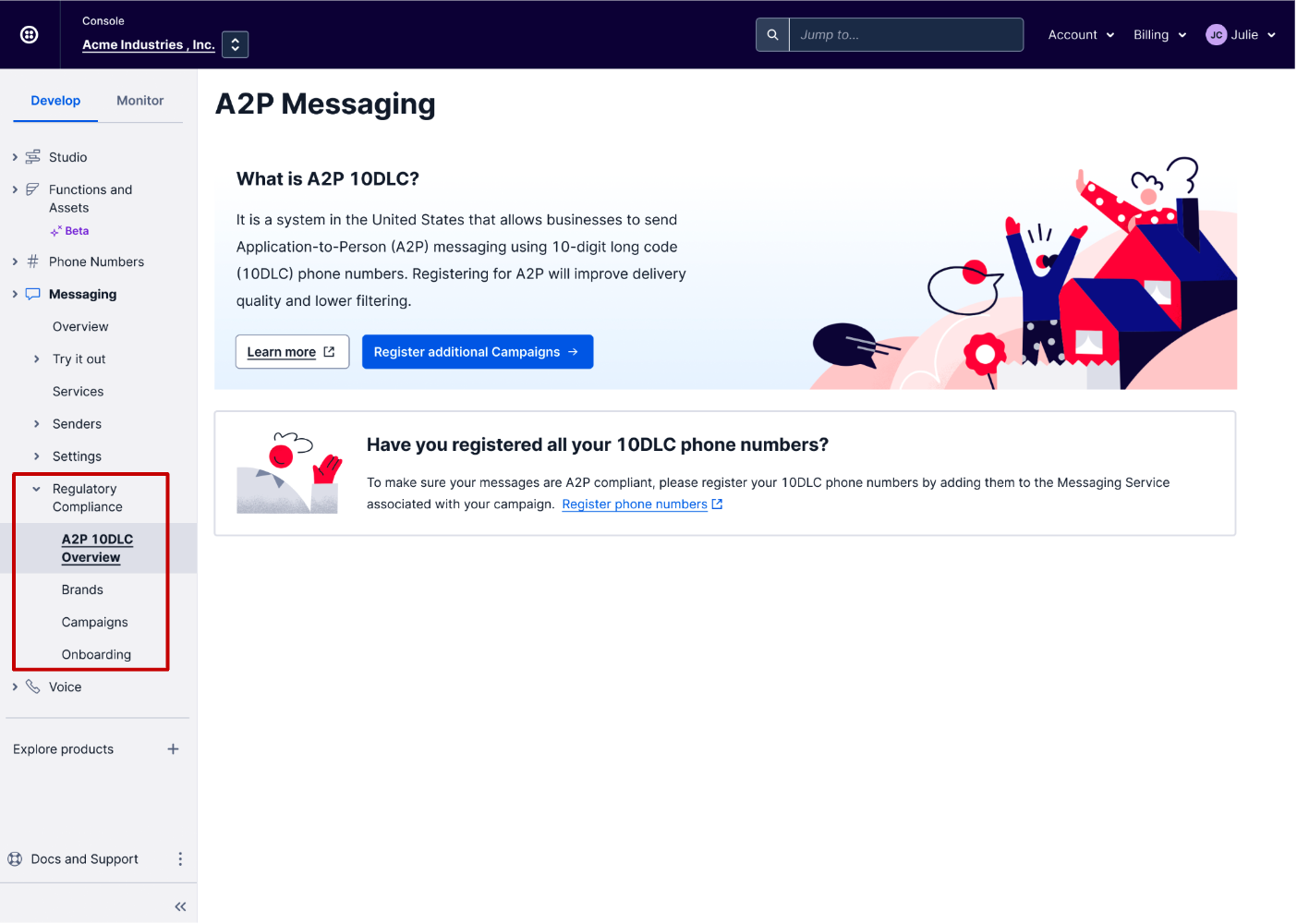Click the Phone Numbers hash icon
Screen dimensions: 1297x924
pyautogui.click(x=33, y=261)
